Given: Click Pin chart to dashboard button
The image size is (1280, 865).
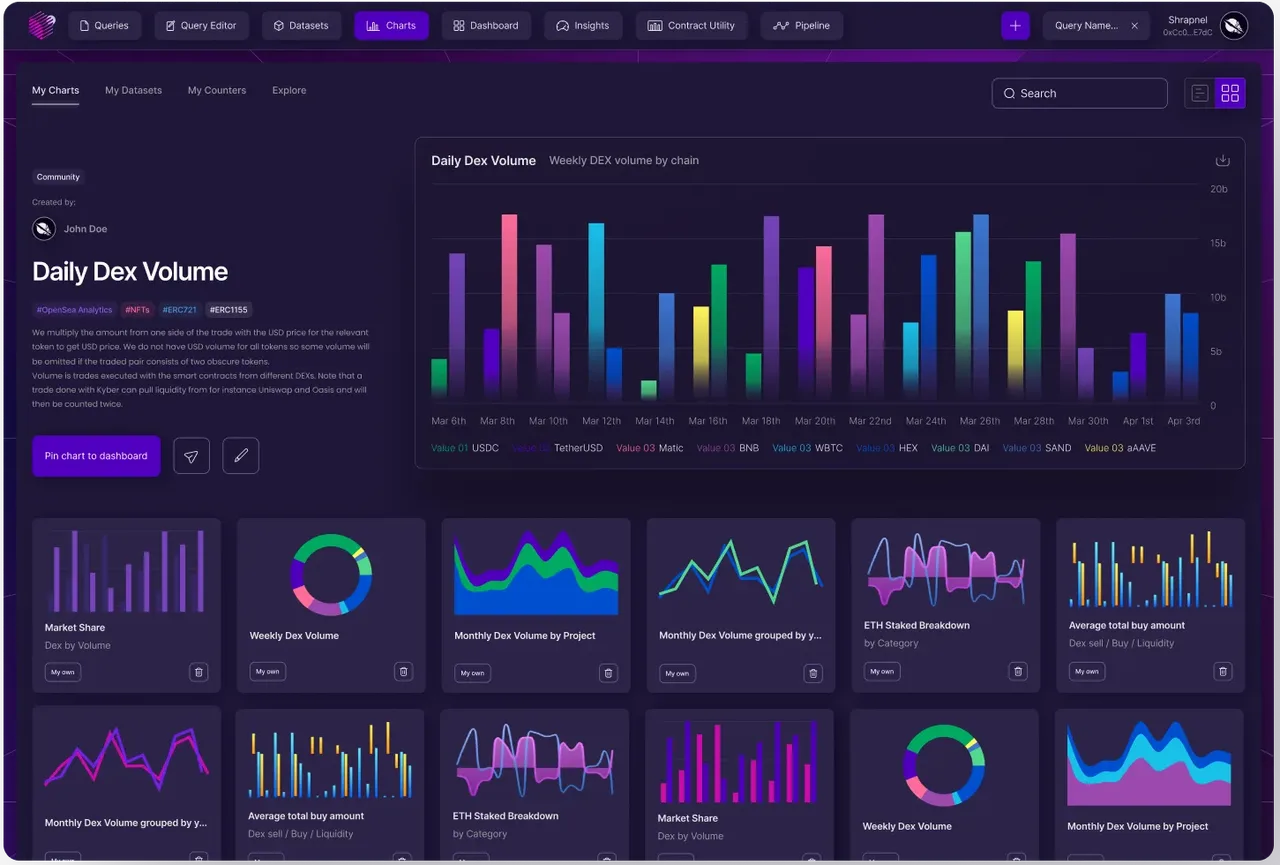Looking at the screenshot, I should (x=96, y=456).
